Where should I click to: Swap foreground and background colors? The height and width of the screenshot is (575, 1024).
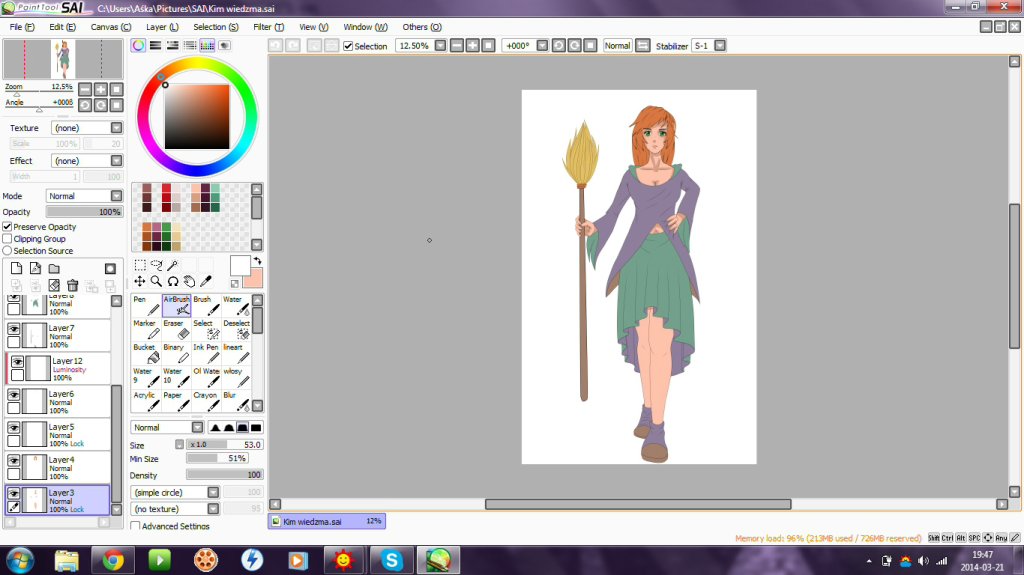coord(257,260)
